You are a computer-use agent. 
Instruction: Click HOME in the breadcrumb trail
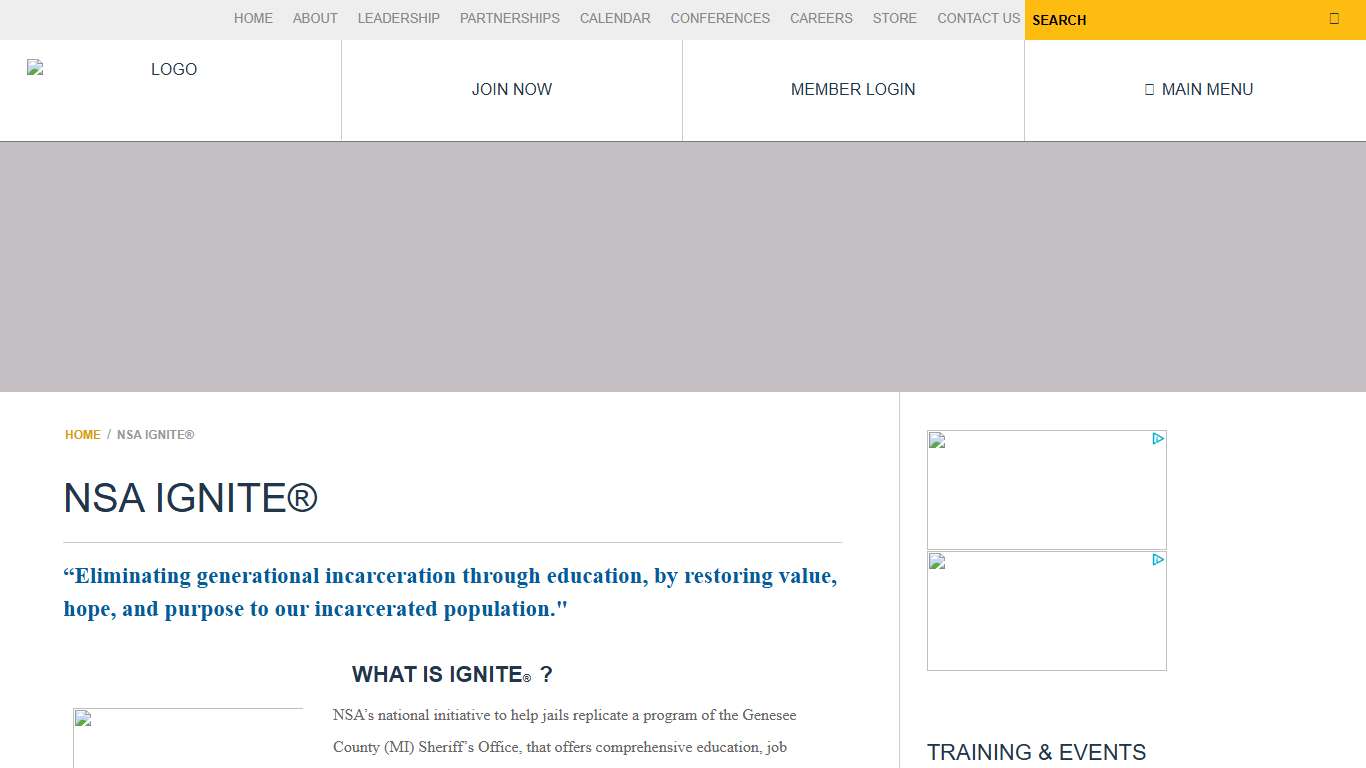pos(82,434)
